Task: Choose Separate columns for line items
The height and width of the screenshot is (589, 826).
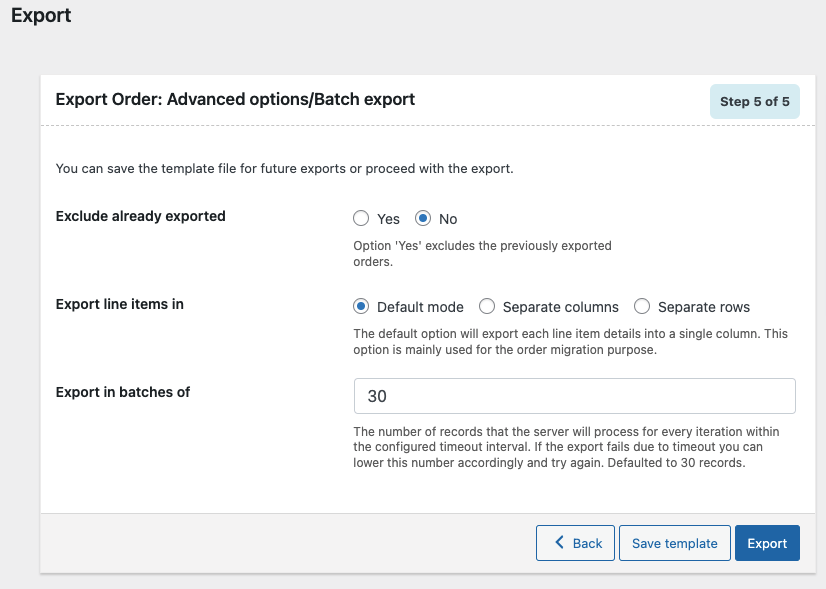Action: [487, 307]
